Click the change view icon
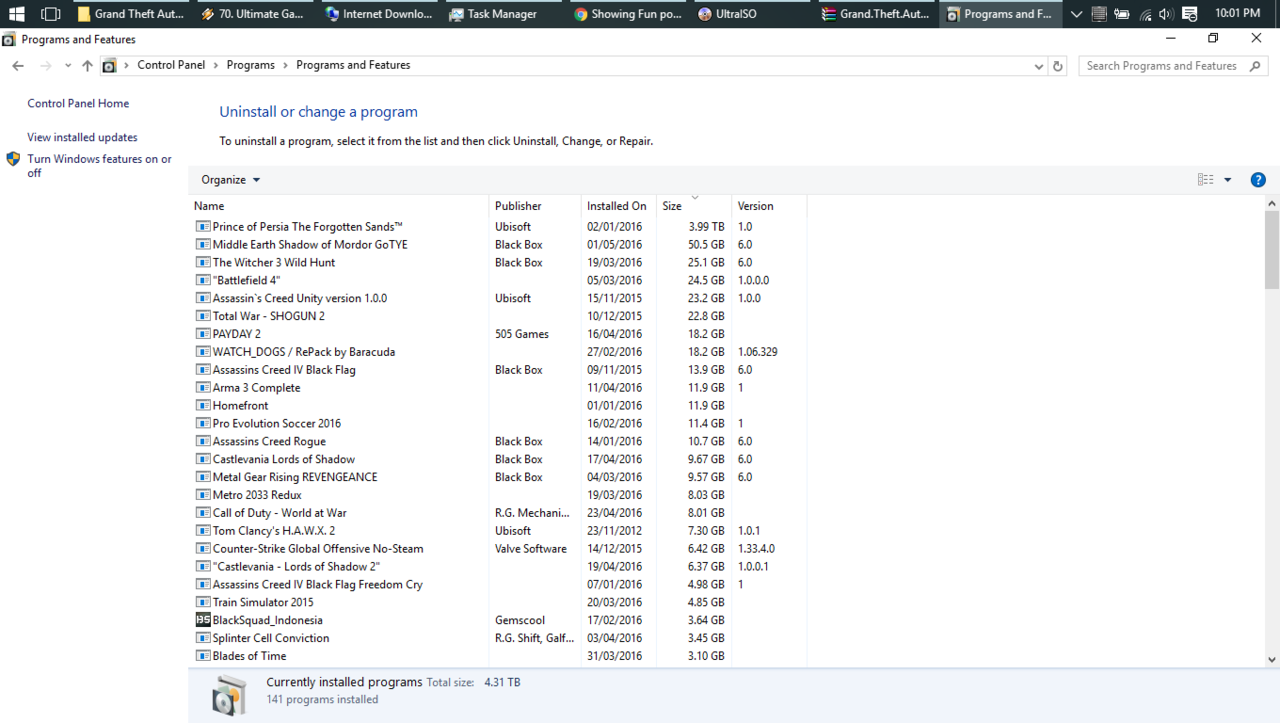1280x723 pixels. [1205, 180]
